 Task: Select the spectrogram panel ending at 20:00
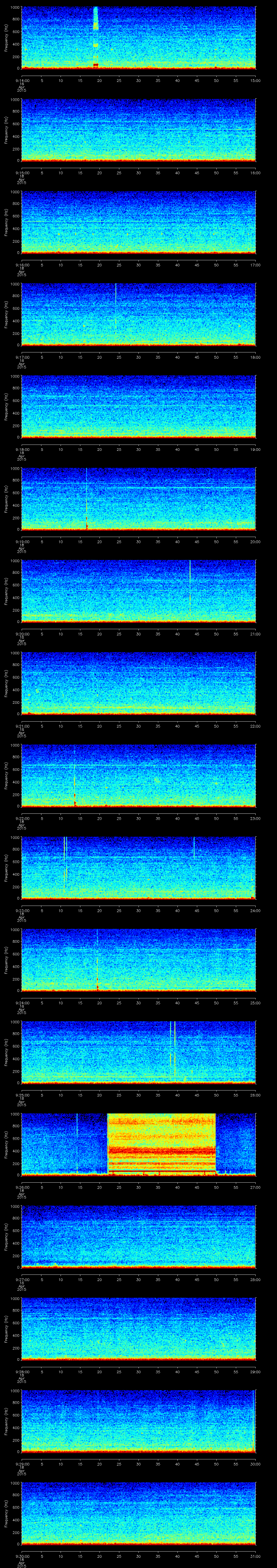coord(139,499)
